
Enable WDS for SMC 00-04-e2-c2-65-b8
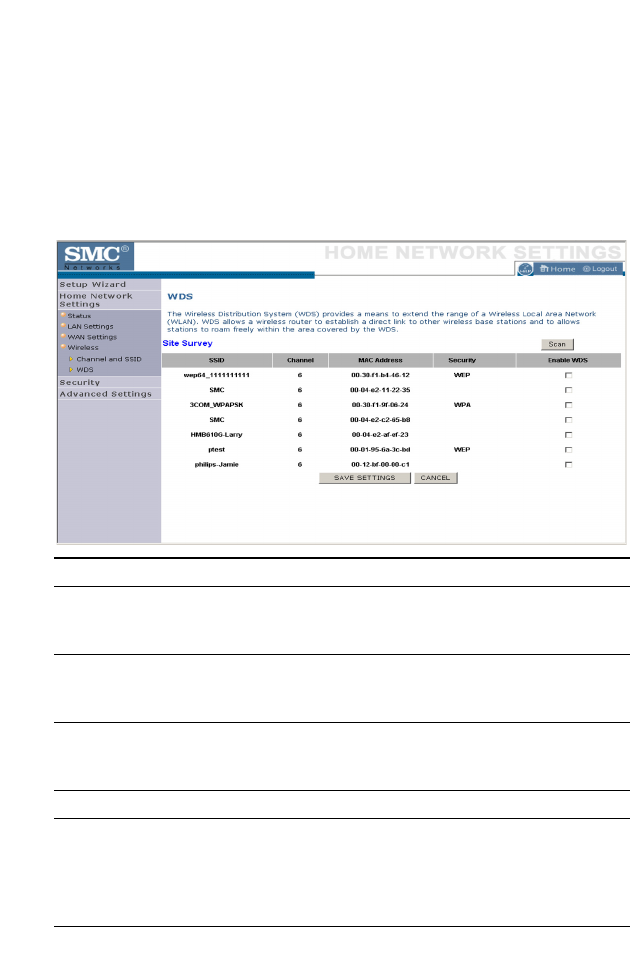pos(568,420)
